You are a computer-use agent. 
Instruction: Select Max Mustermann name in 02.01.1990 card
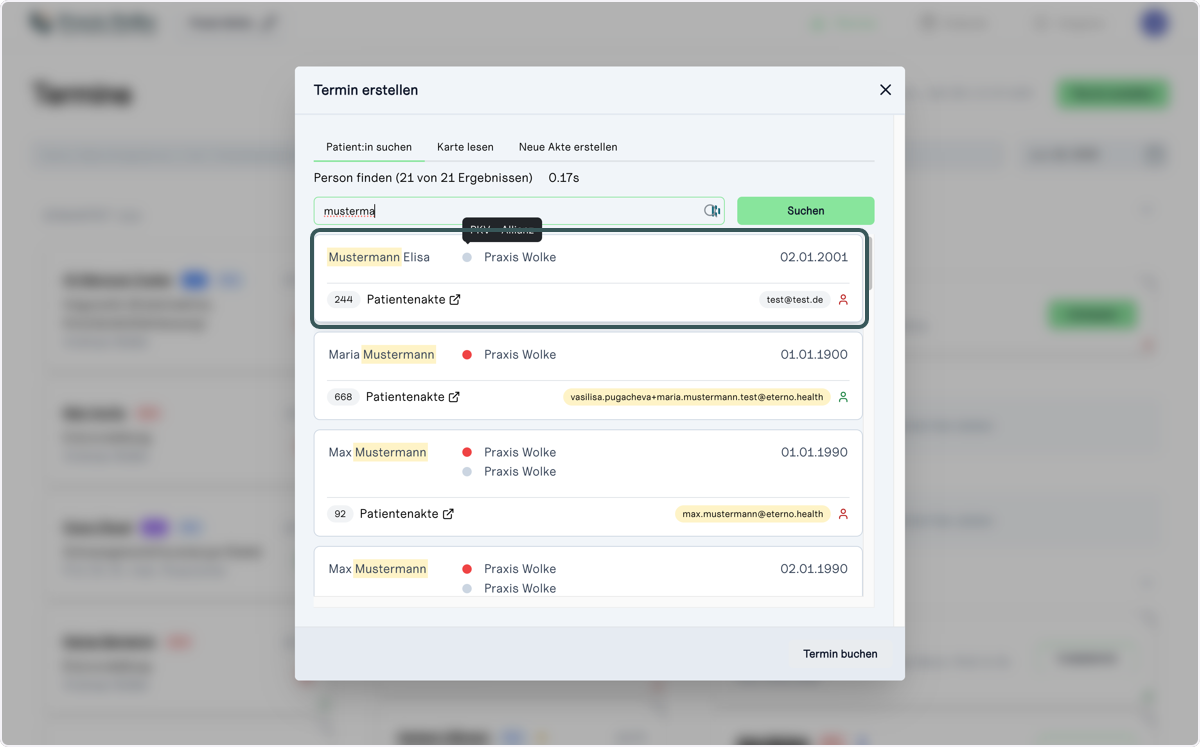[378, 569]
